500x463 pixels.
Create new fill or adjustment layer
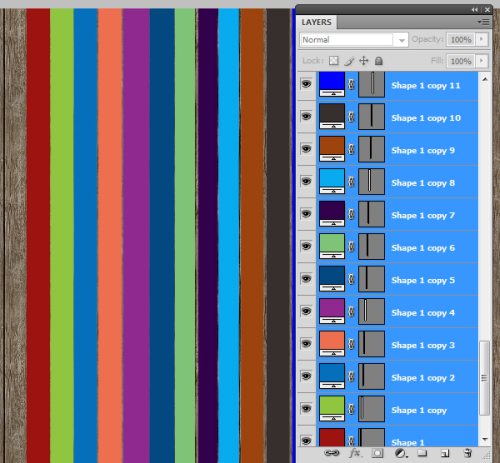[400, 453]
